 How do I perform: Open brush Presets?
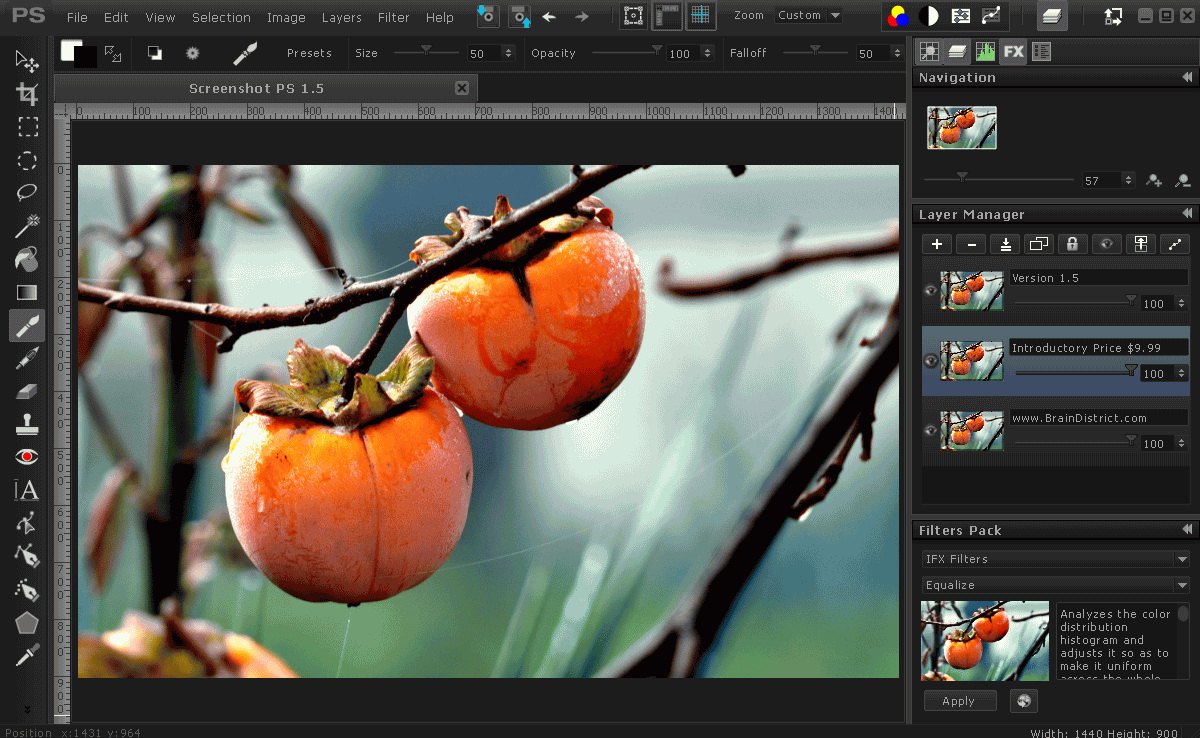[x=309, y=53]
